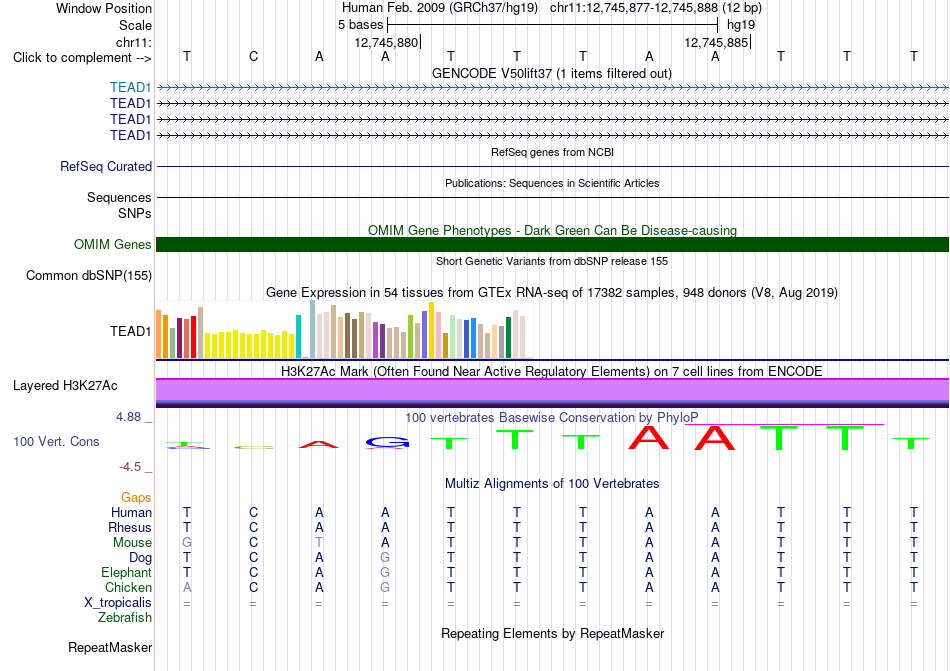The width and height of the screenshot is (950, 671).
Task: Click the C base in the Rhesus row
Action: point(253,527)
